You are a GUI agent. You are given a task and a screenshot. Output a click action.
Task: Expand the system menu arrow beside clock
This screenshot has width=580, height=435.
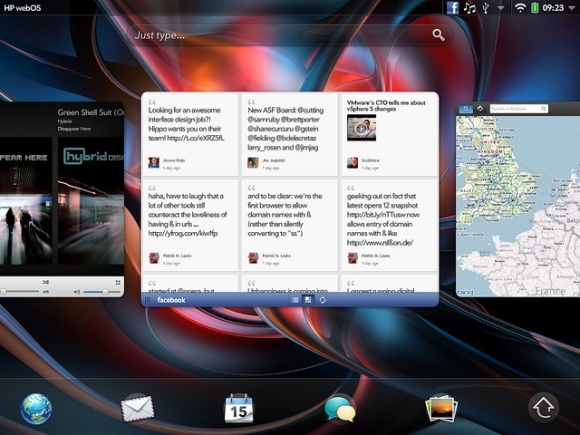click(x=572, y=8)
